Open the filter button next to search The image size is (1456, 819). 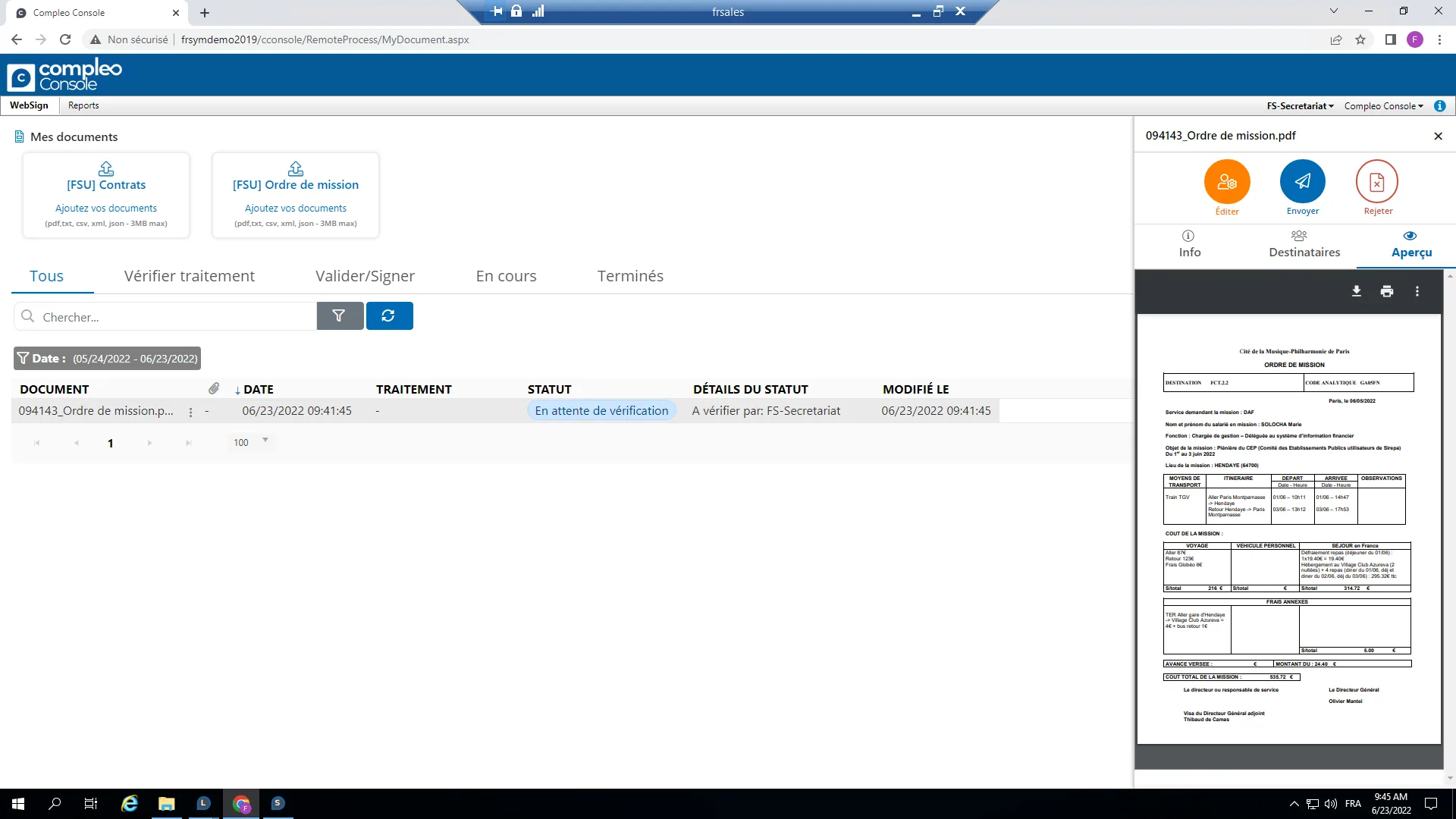click(x=340, y=316)
